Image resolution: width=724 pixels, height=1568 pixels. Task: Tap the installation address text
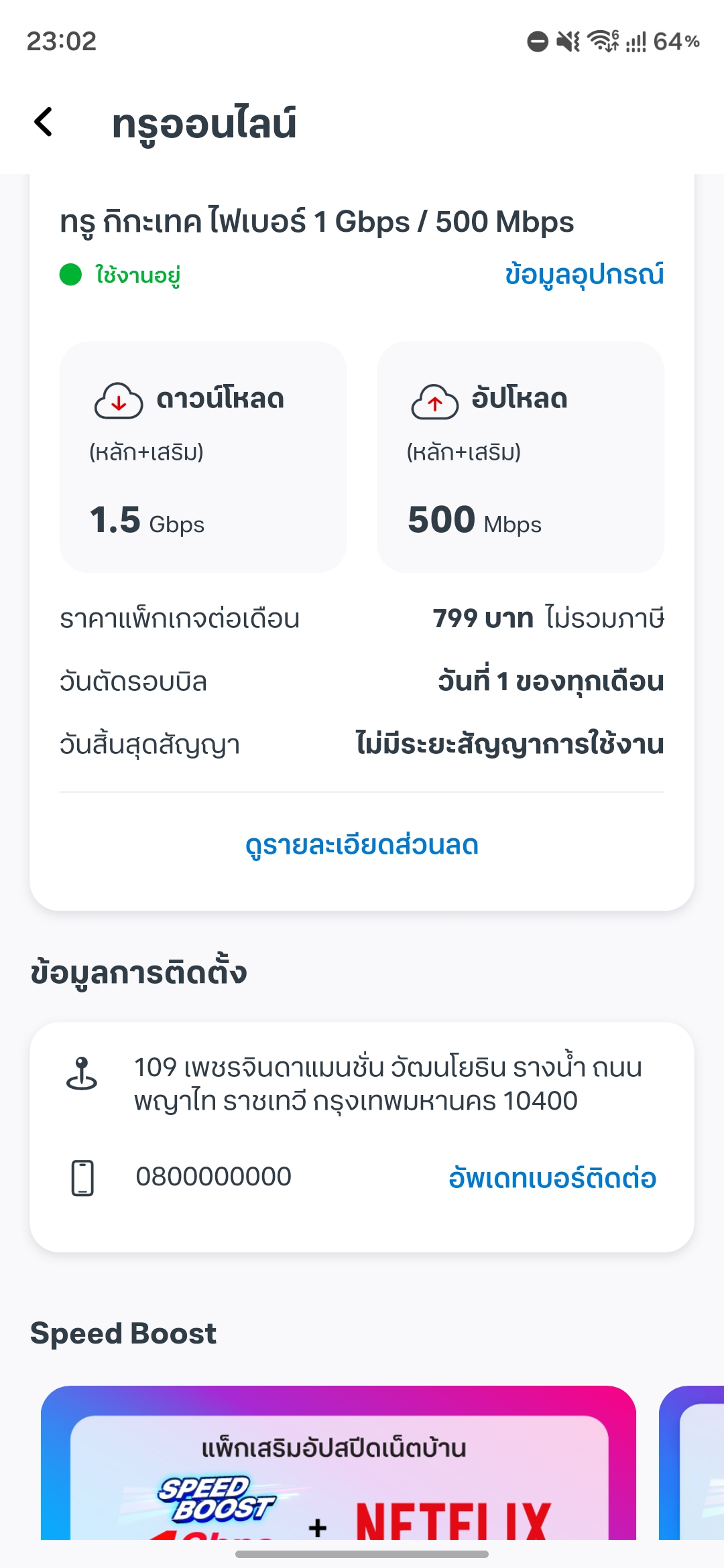pyautogui.click(x=388, y=1084)
